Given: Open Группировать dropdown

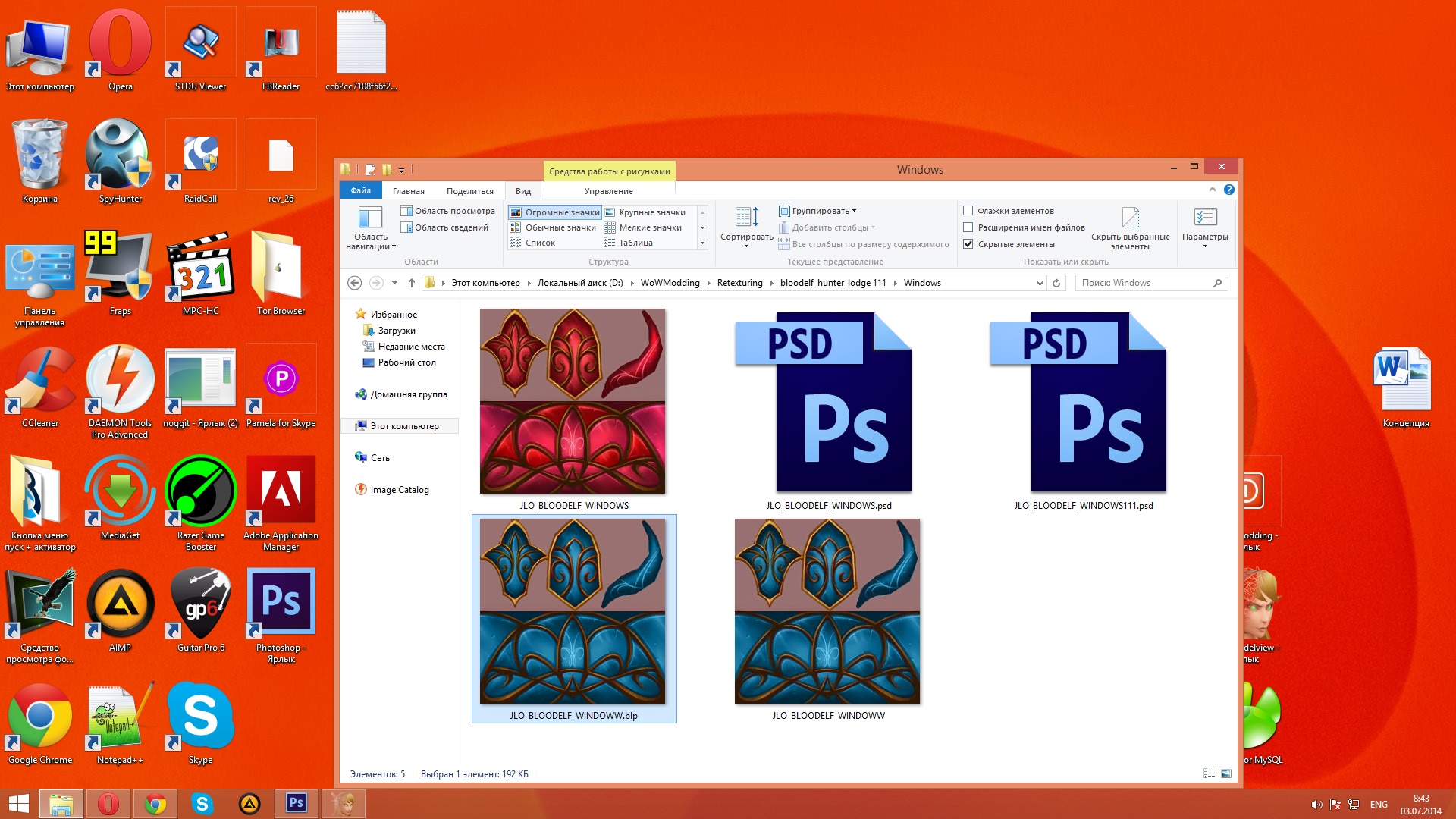Looking at the screenshot, I should pos(817,211).
